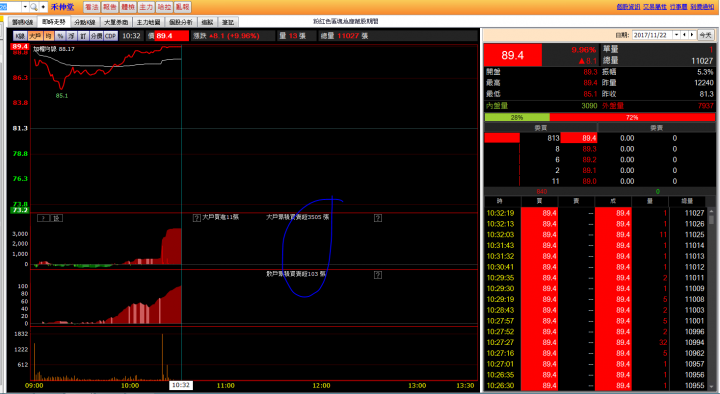Click the 看法 toolbar button
The height and width of the screenshot is (394, 720).
(x=91, y=7)
